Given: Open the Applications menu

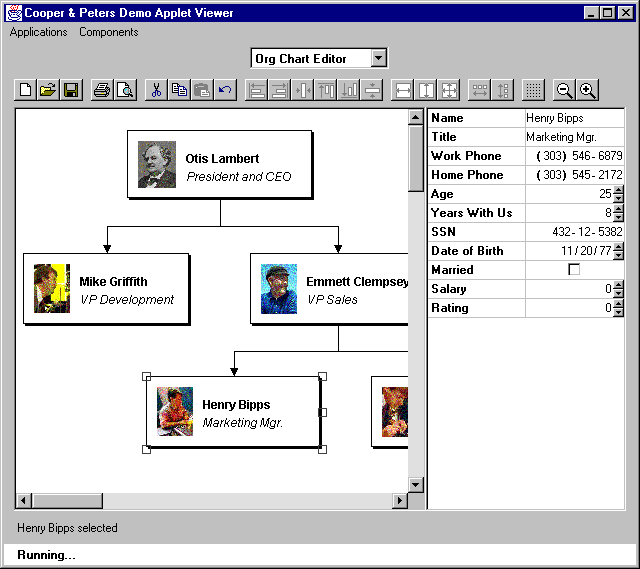Looking at the screenshot, I should point(38,32).
